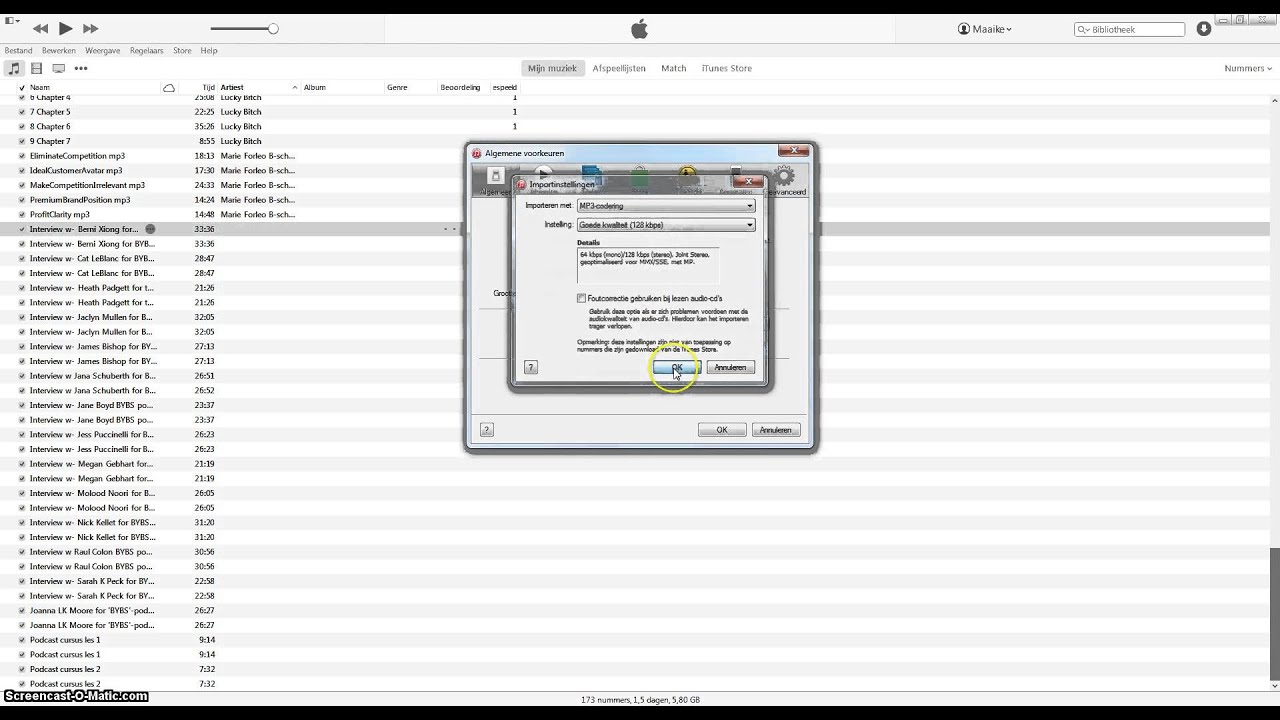This screenshot has width=1280, height=720.
Task: Toggle the check-all column header checkmark
Action: click(x=22, y=88)
